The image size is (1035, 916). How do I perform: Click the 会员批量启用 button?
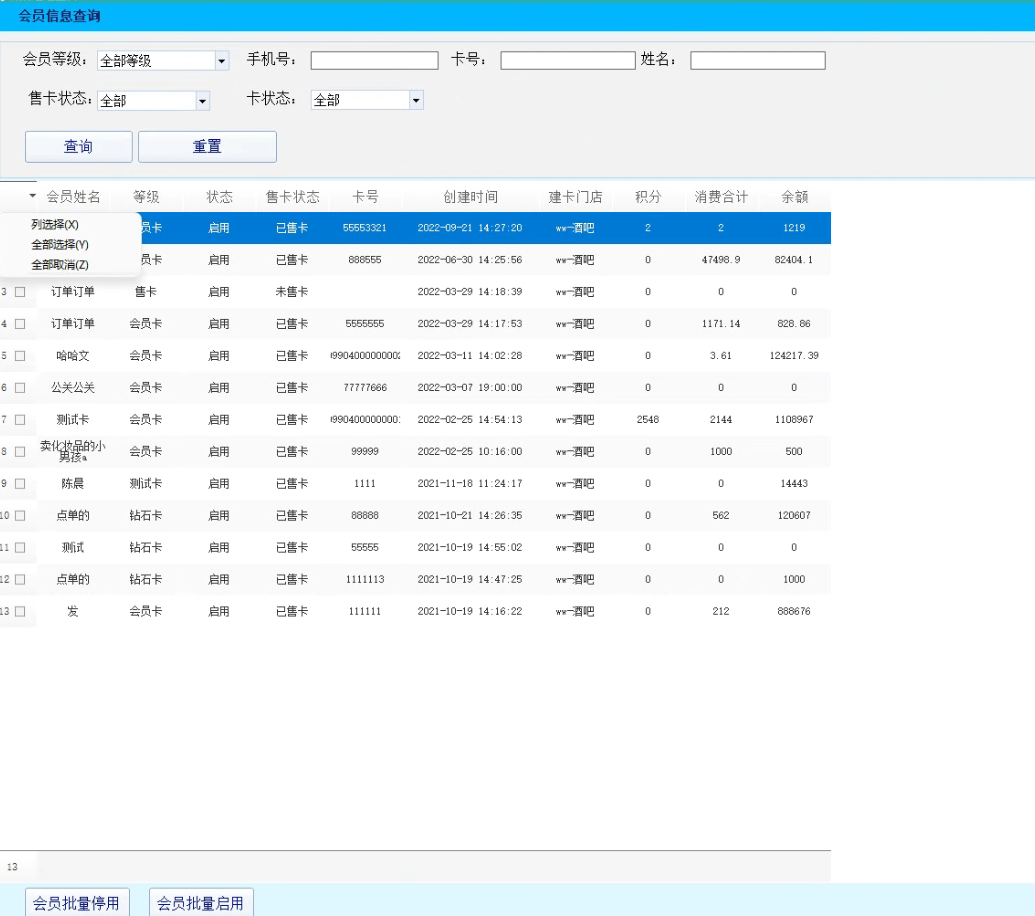pyautogui.click(x=201, y=903)
